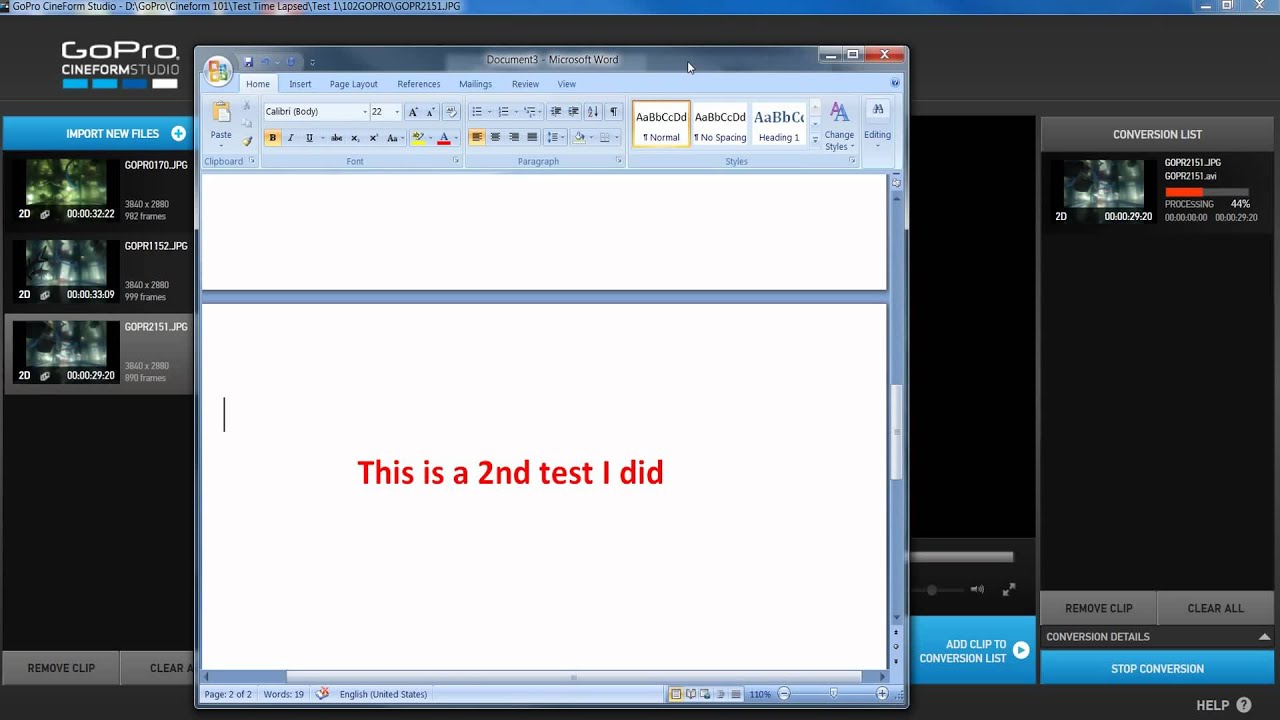Toggle Align Text Left
The height and width of the screenshot is (720, 1280).
click(477, 138)
